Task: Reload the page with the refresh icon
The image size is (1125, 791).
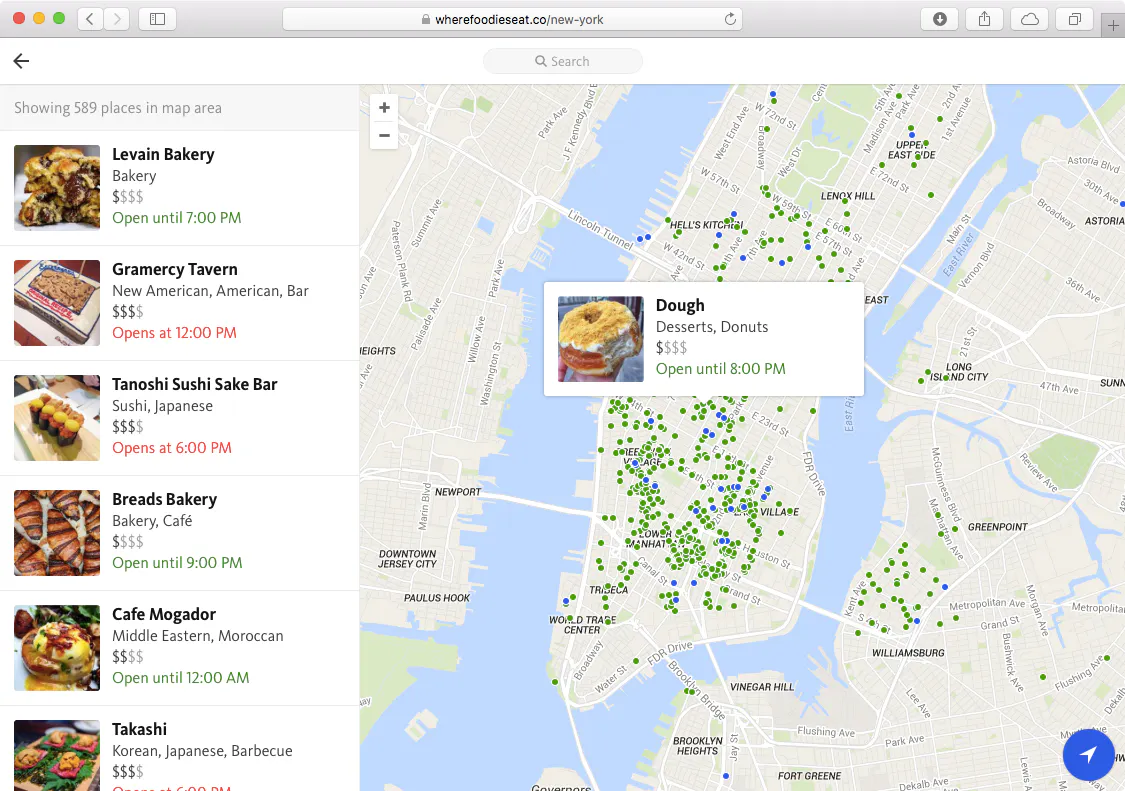Action: [730, 19]
